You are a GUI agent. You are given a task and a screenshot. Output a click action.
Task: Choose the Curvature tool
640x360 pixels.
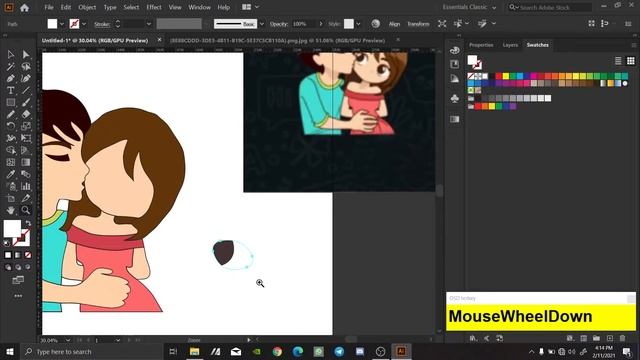click(26, 78)
